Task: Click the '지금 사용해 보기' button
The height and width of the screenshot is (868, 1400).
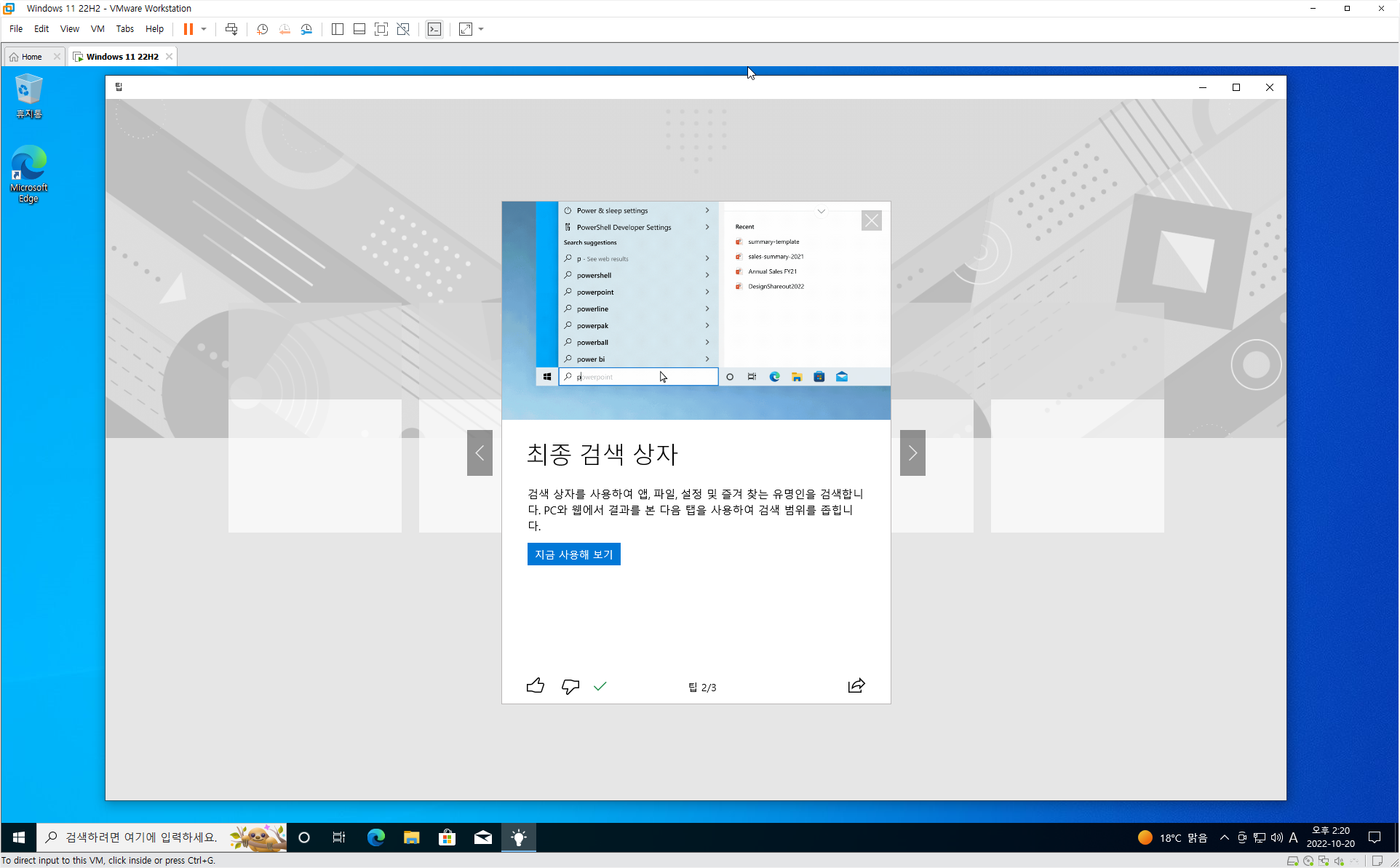Action: (x=573, y=554)
